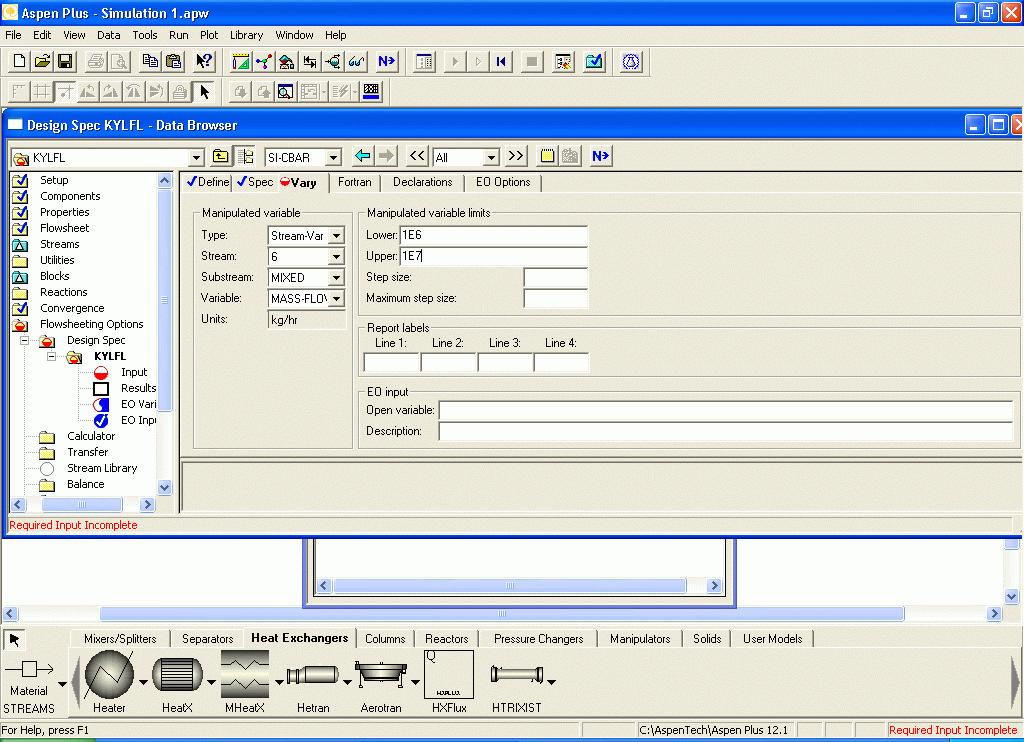Toggle the folder list tree view icon
The height and width of the screenshot is (742, 1024).
(245, 157)
